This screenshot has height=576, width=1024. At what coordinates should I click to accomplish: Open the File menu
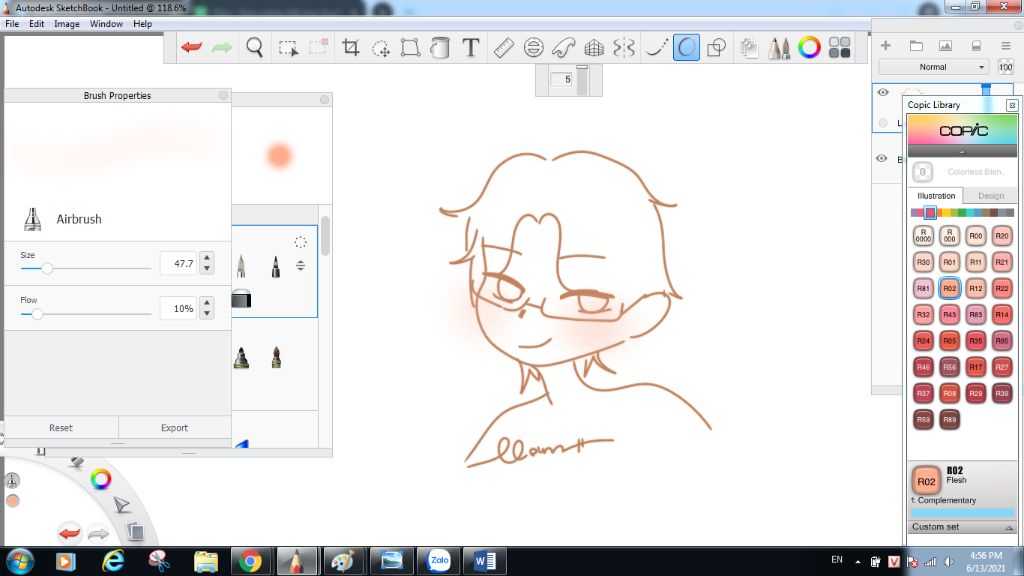(x=12, y=24)
